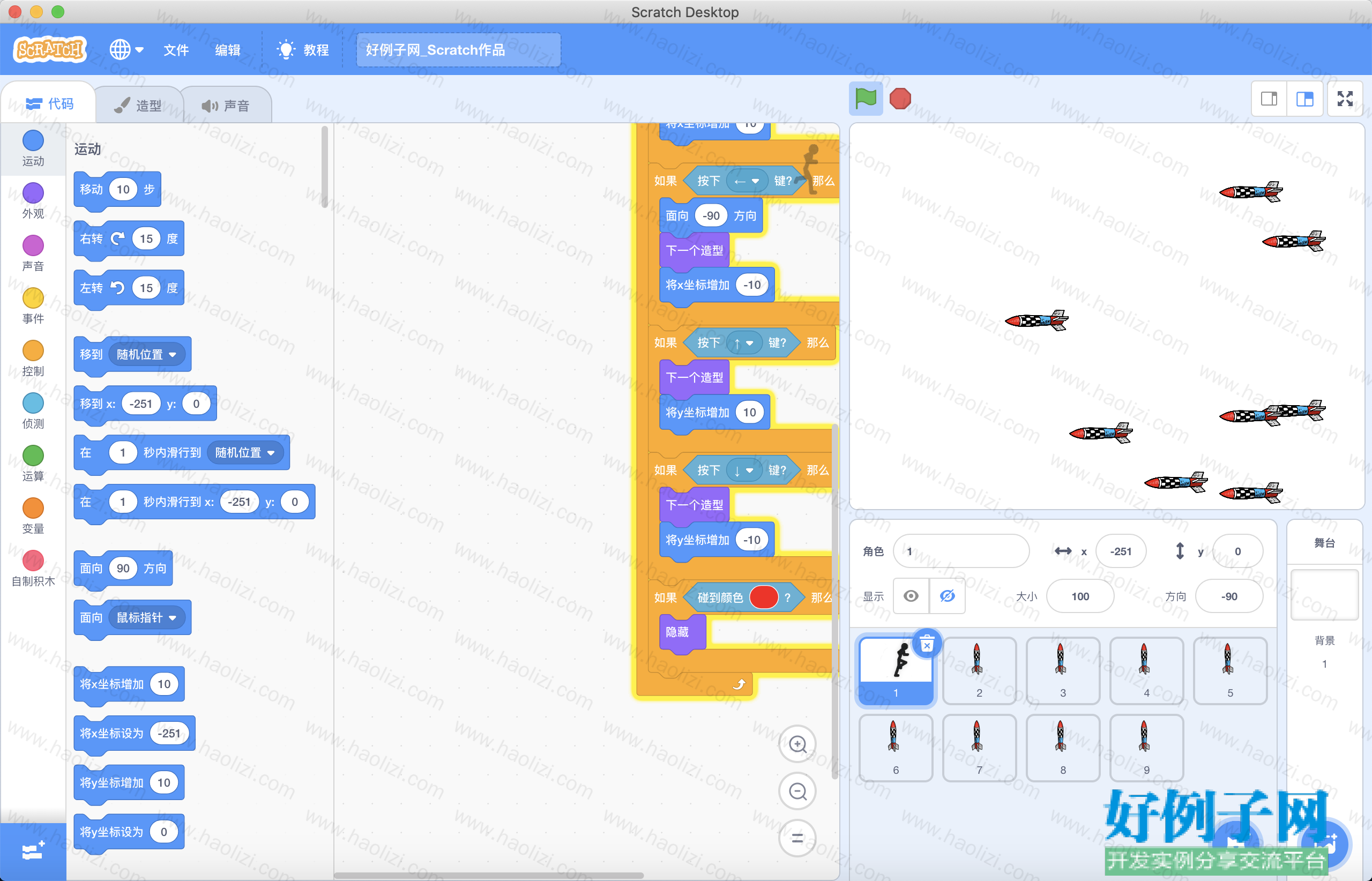Click the 大小 size field

pos(1079,596)
